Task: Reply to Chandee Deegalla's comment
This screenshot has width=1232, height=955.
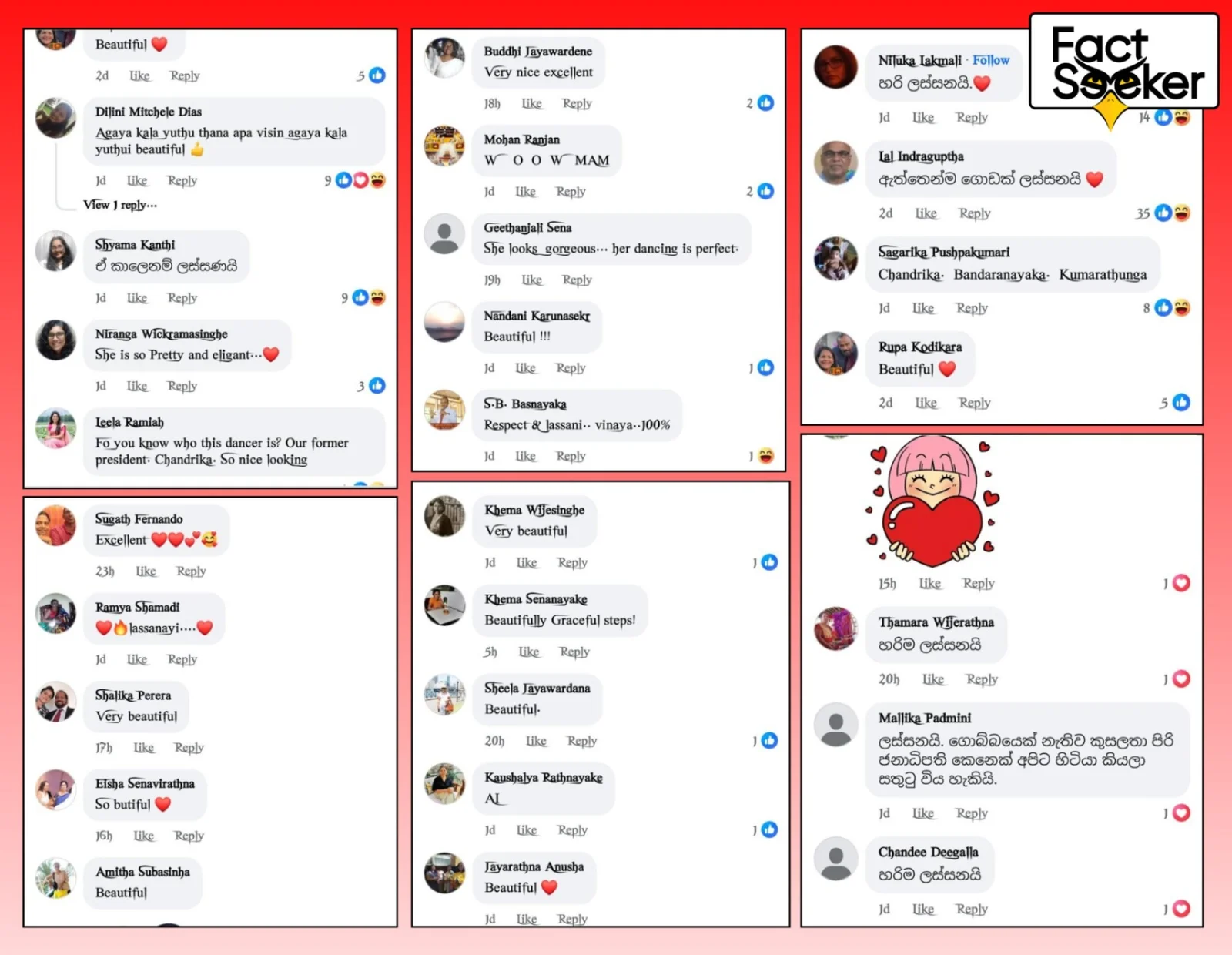Action: click(x=972, y=910)
